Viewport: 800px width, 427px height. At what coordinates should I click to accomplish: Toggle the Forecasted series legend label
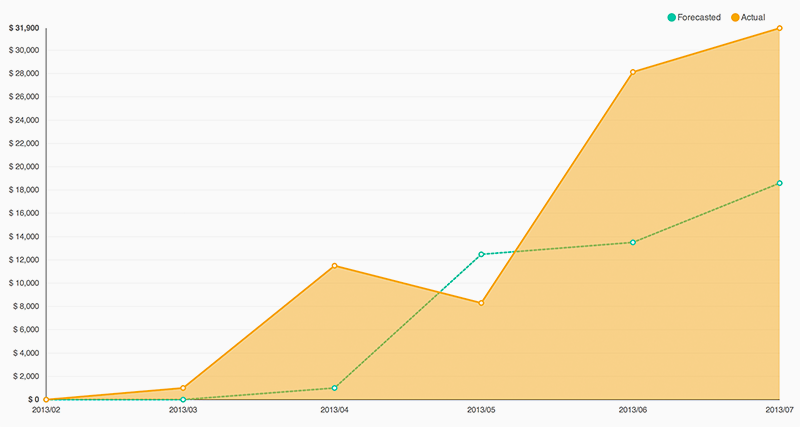[699, 17]
